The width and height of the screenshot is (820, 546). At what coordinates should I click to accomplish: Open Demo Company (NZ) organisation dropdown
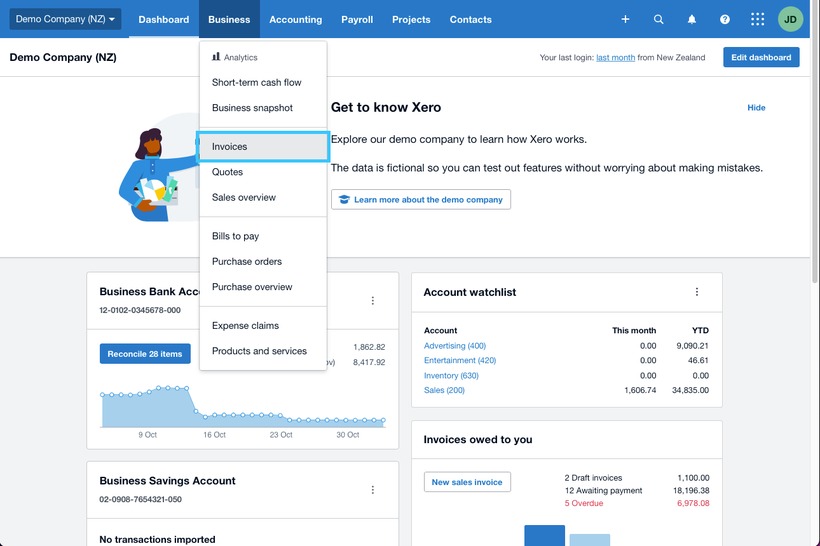[65, 19]
